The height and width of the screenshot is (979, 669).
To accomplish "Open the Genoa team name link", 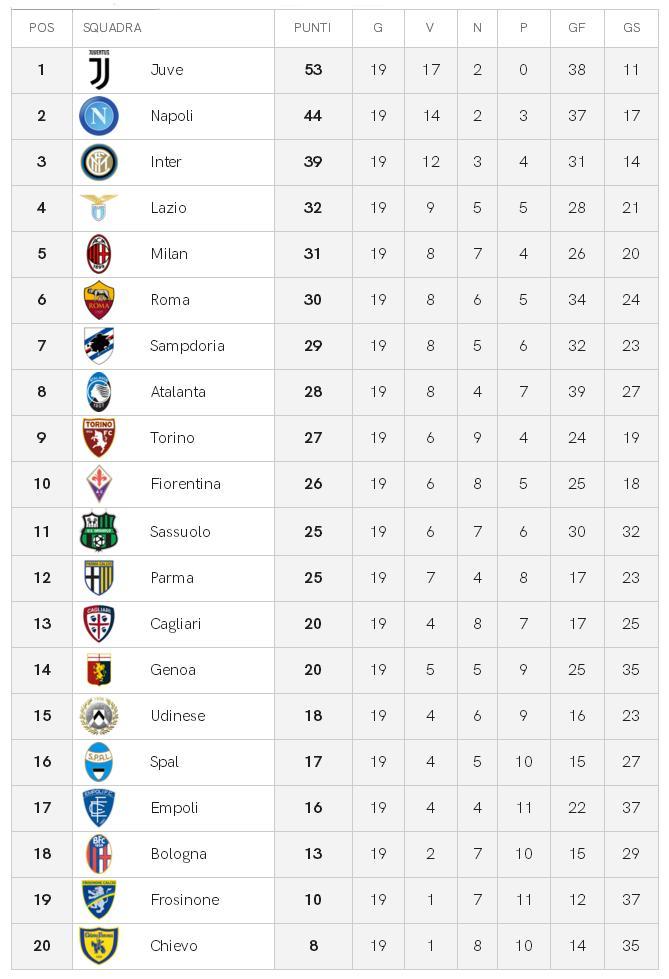I will [173, 670].
